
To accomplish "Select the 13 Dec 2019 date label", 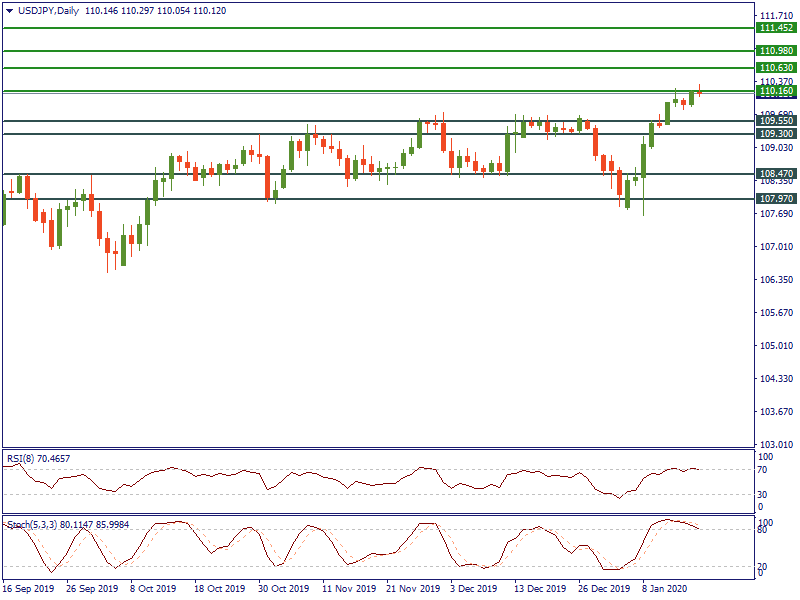I will coord(540,589).
